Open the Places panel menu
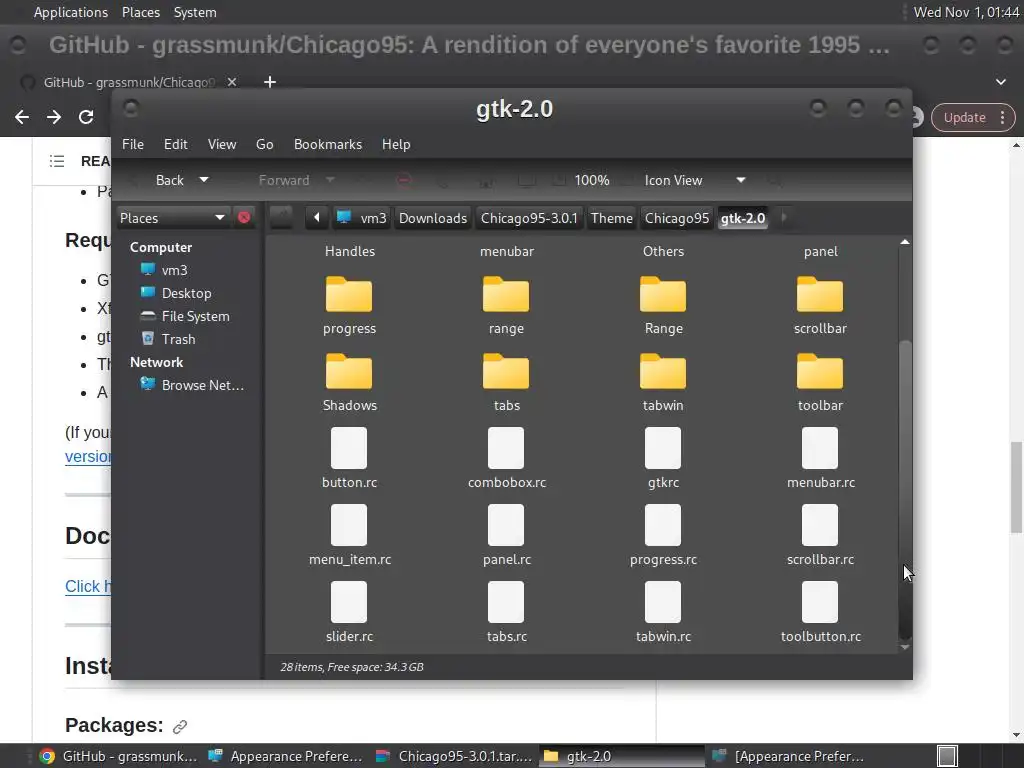The image size is (1024, 768). click(x=141, y=12)
